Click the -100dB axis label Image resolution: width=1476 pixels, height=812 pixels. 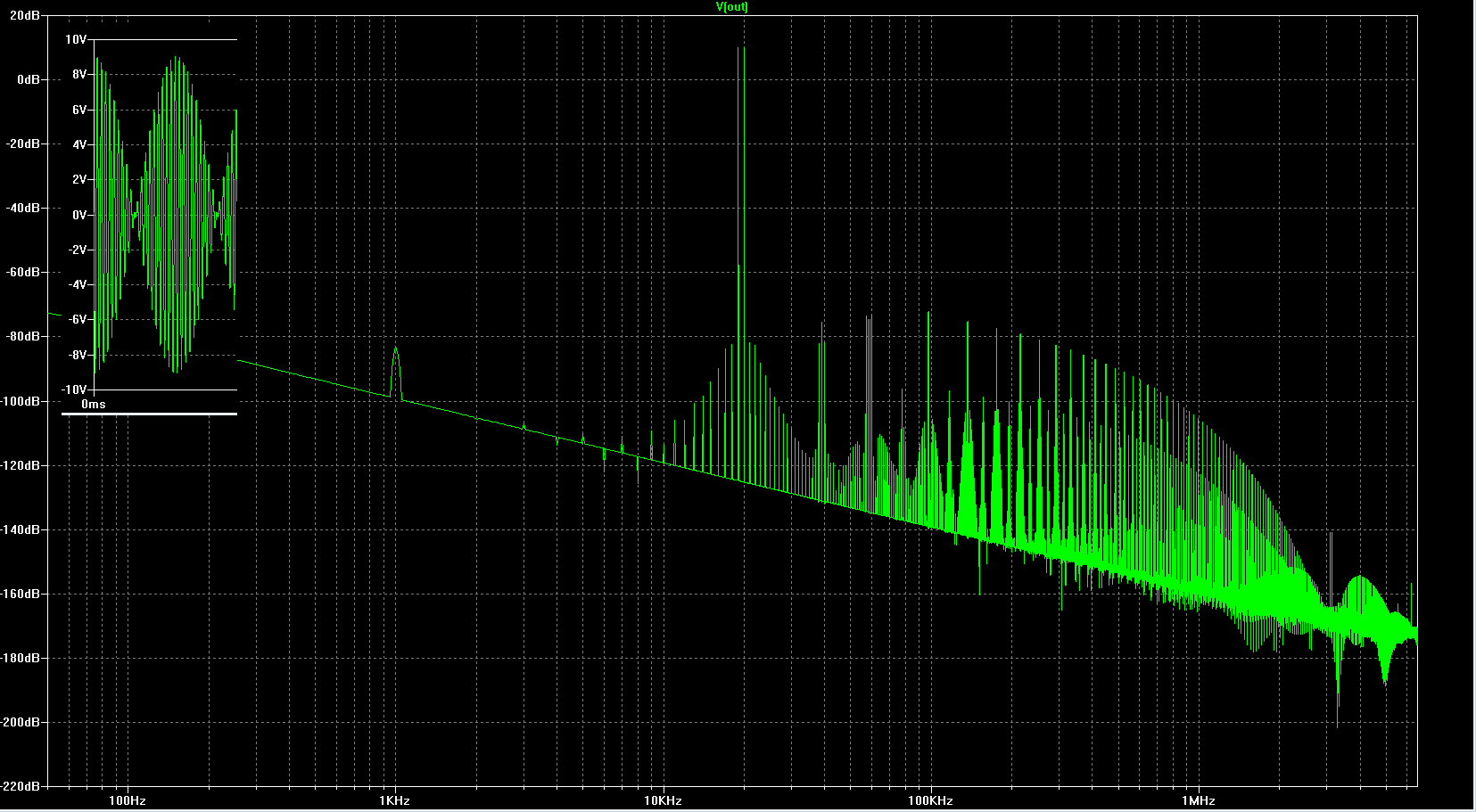tap(21, 401)
